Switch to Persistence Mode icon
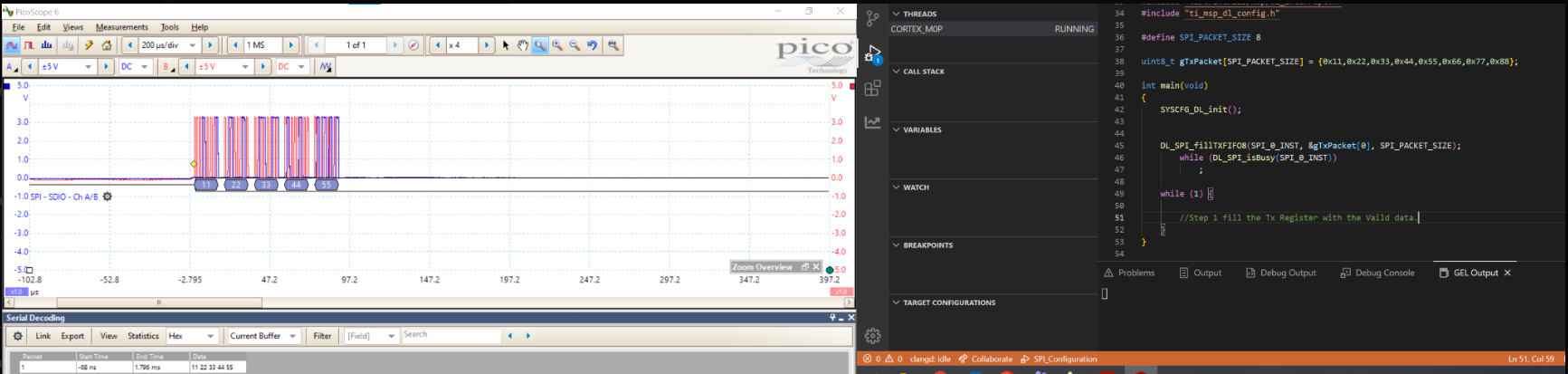Viewport: 1568px width, 374px height. tap(29, 45)
